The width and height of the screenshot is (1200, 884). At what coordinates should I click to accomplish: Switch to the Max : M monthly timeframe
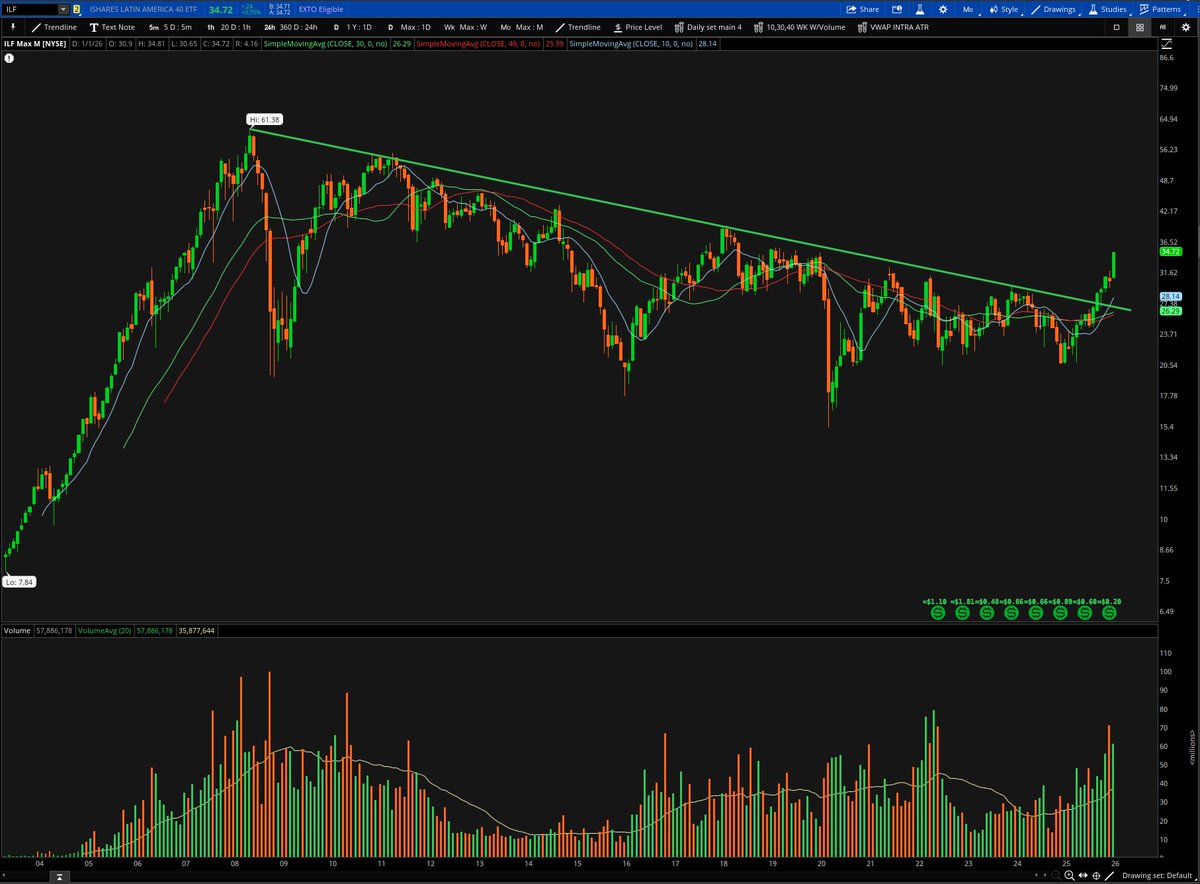tap(520, 27)
